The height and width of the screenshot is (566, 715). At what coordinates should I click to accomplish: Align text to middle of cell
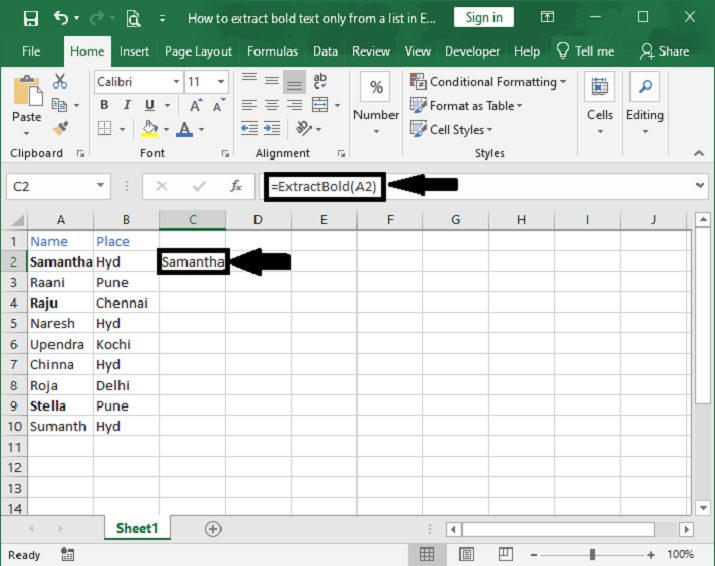pos(272,81)
